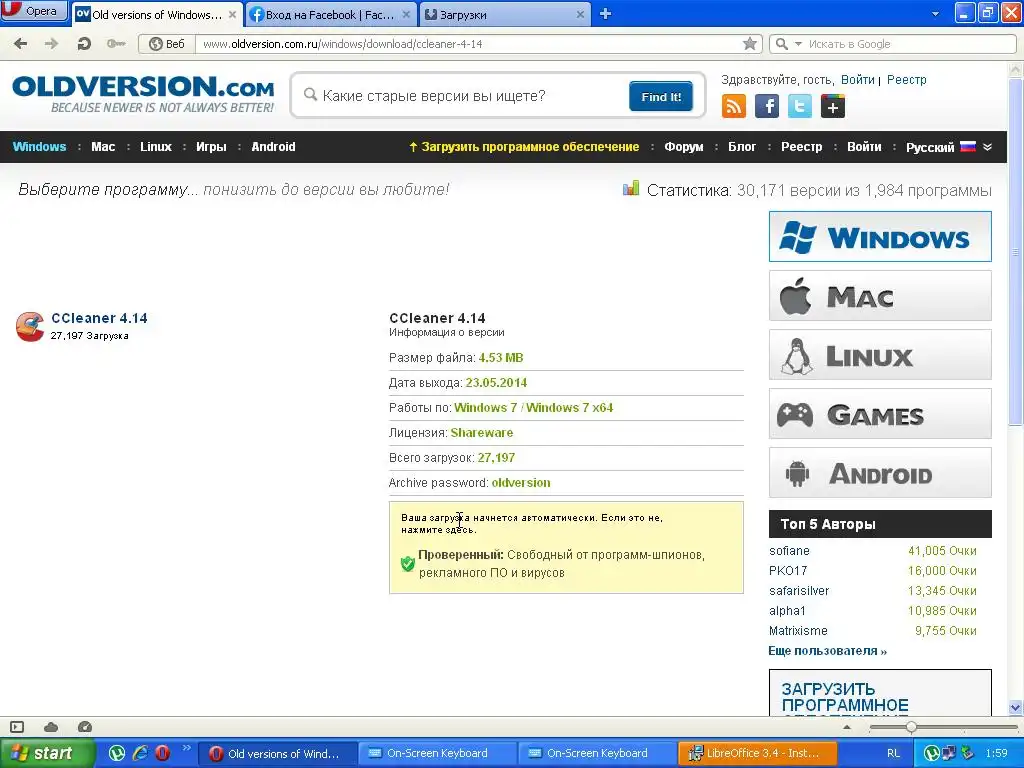
Task: Click the Реестр link near the greeting
Action: coord(906,80)
